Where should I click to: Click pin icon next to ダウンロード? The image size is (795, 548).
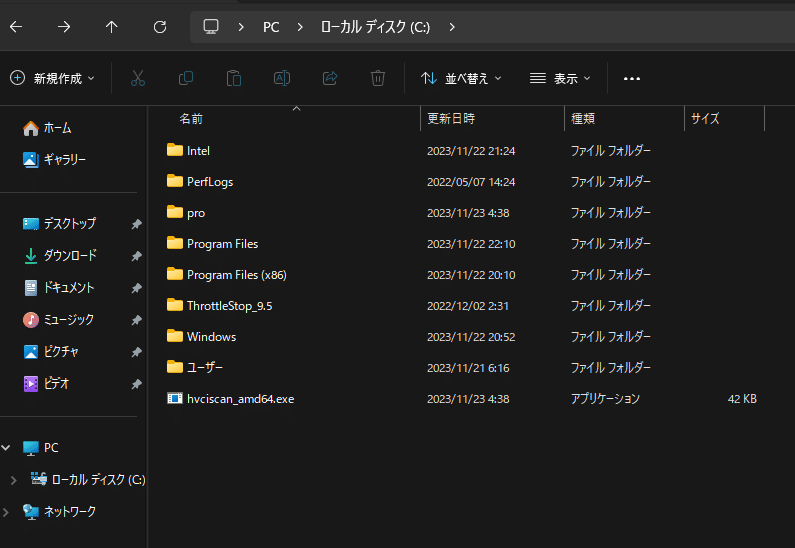click(x=136, y=256)
